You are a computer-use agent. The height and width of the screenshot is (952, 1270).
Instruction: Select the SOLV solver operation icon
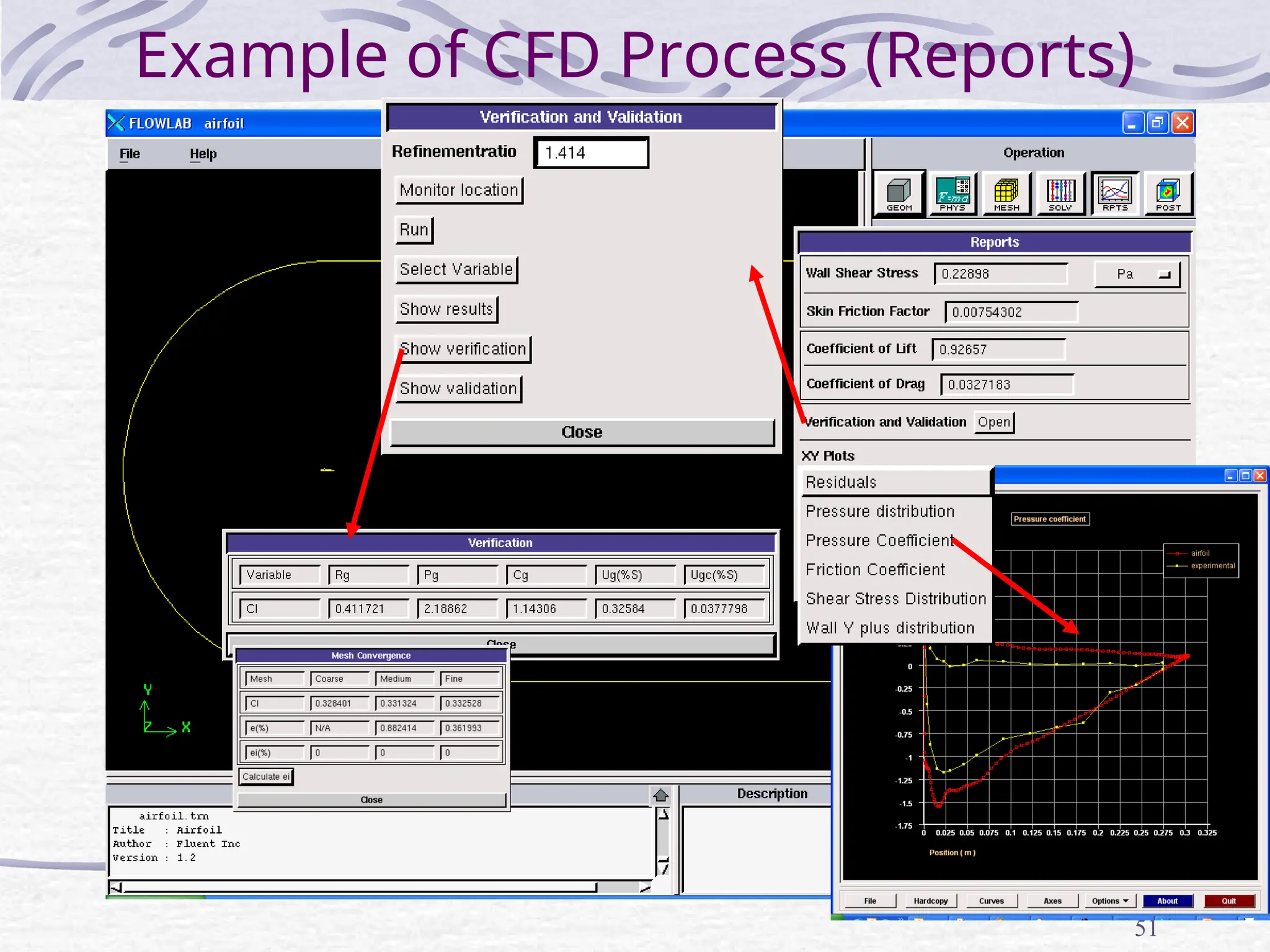[x=1060, y=194]
